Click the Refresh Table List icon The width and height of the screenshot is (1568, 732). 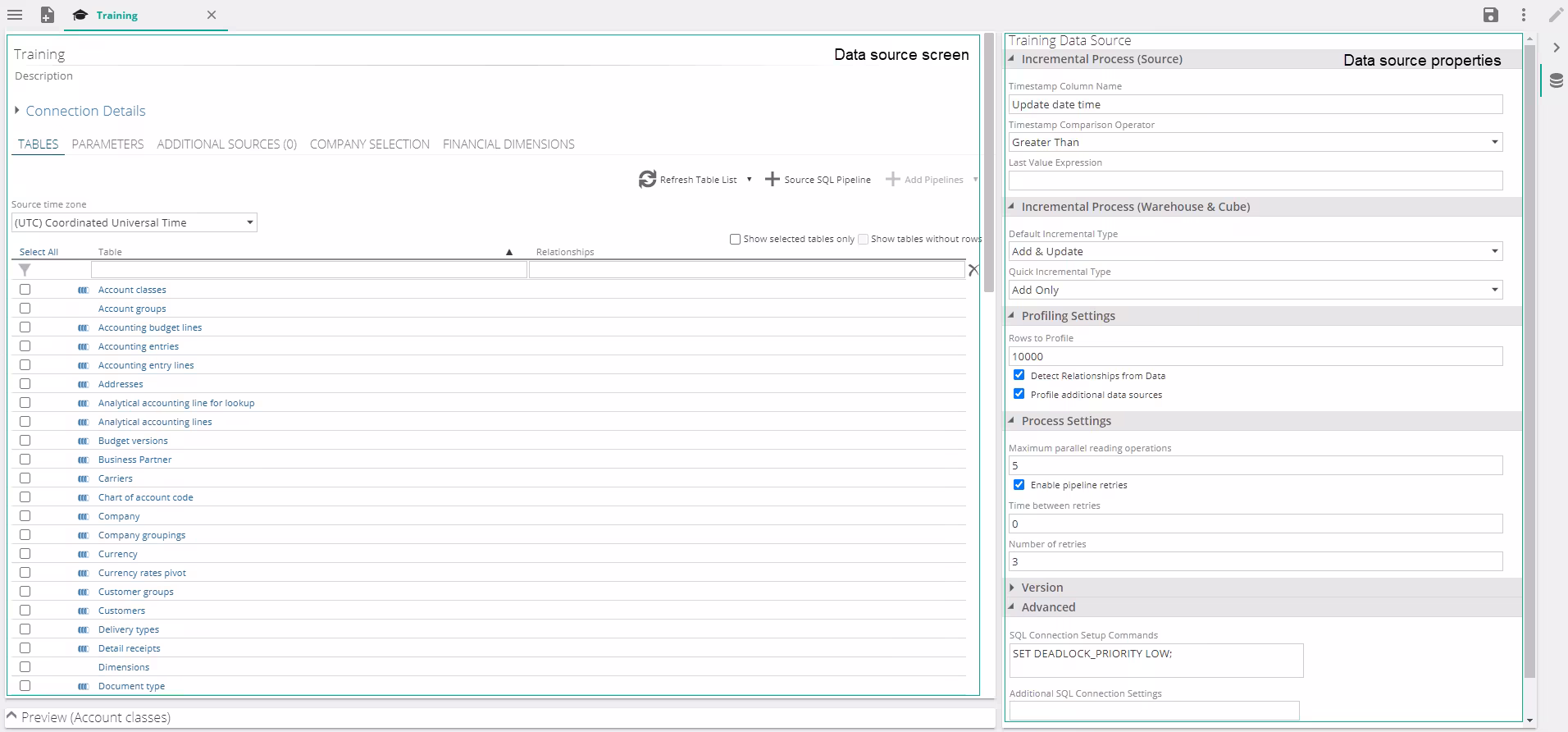(x=647, y=179)
